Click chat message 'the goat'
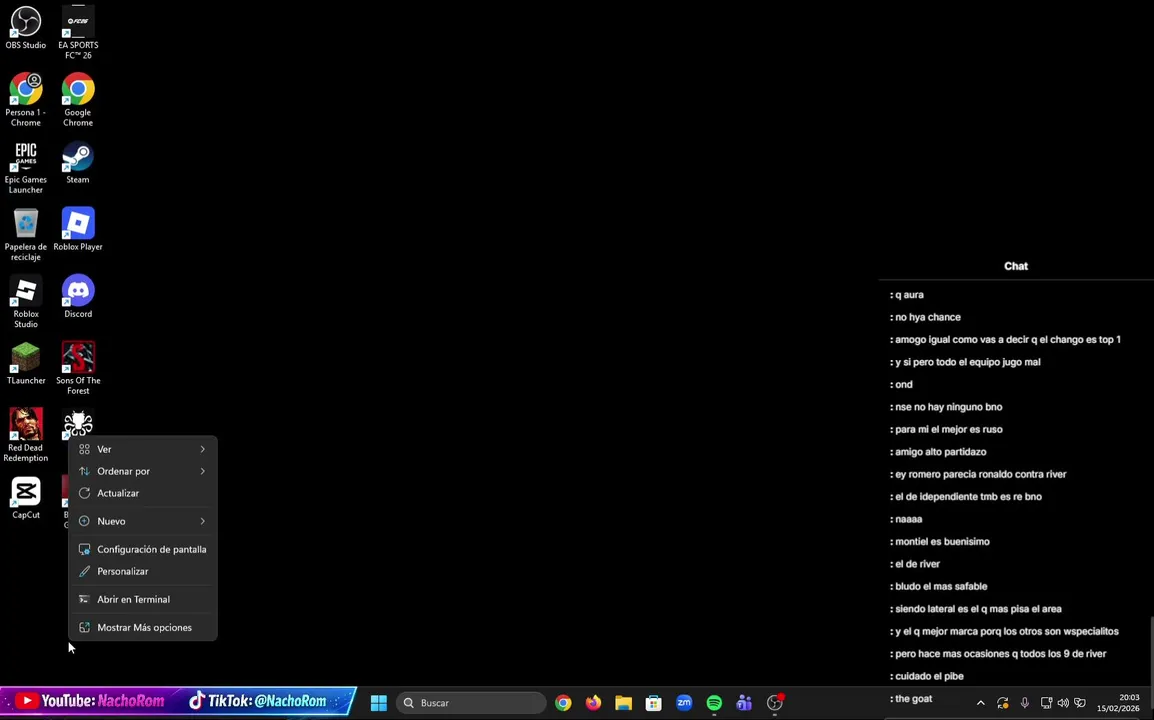 (913, 699)
